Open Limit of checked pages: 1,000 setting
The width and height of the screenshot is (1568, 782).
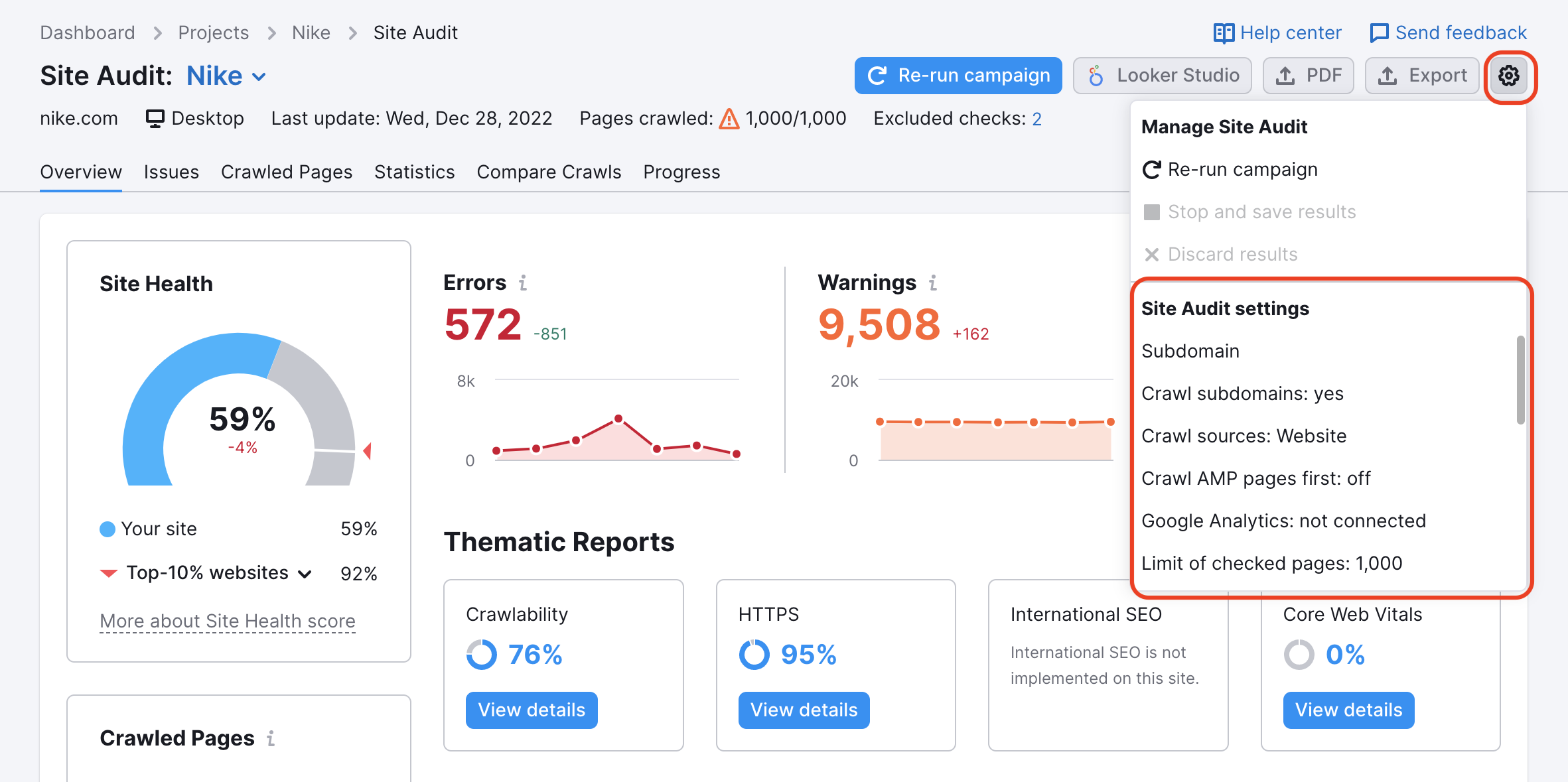(1271, 564)
